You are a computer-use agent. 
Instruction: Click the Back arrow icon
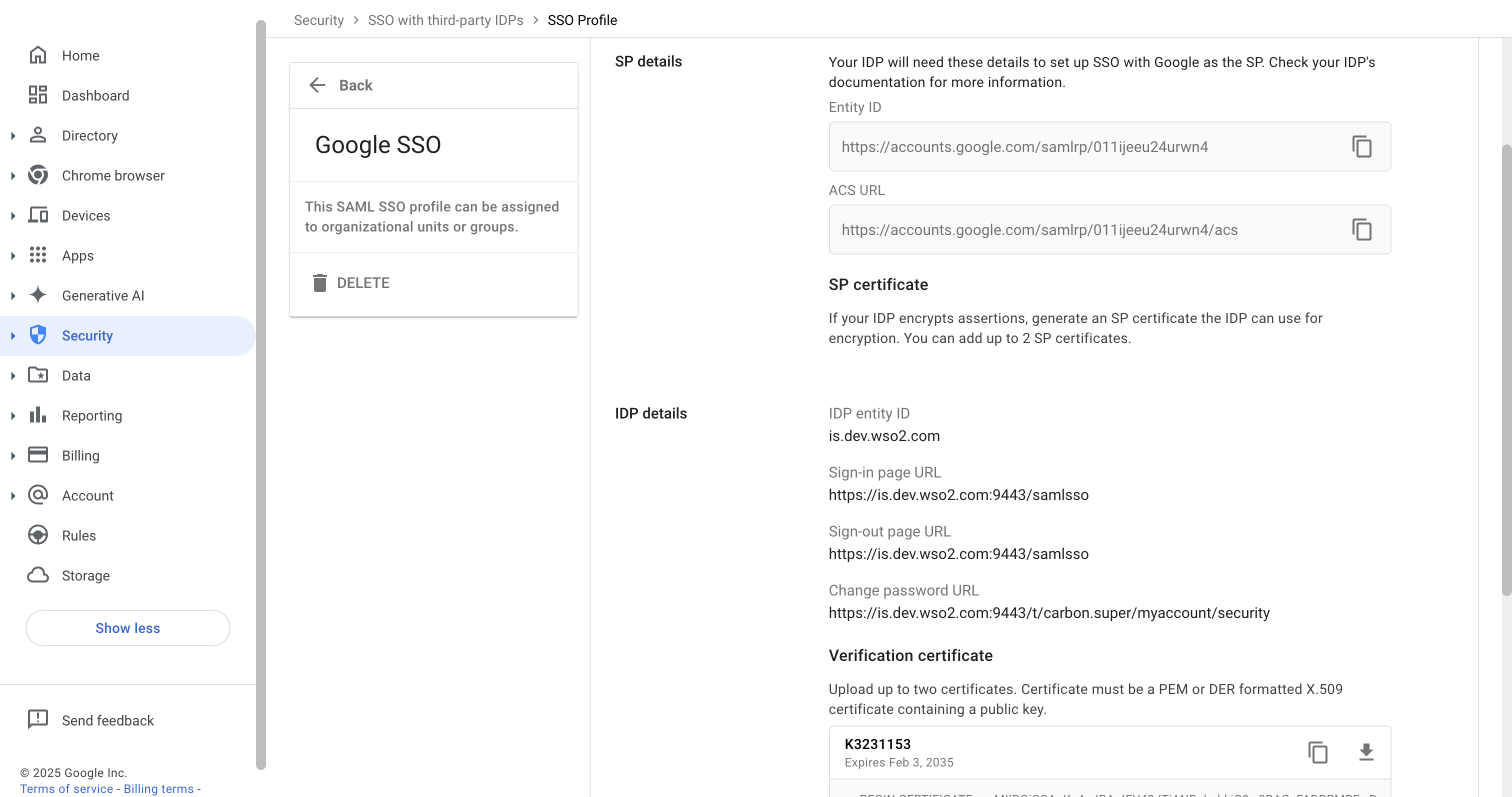coord(317,85)
